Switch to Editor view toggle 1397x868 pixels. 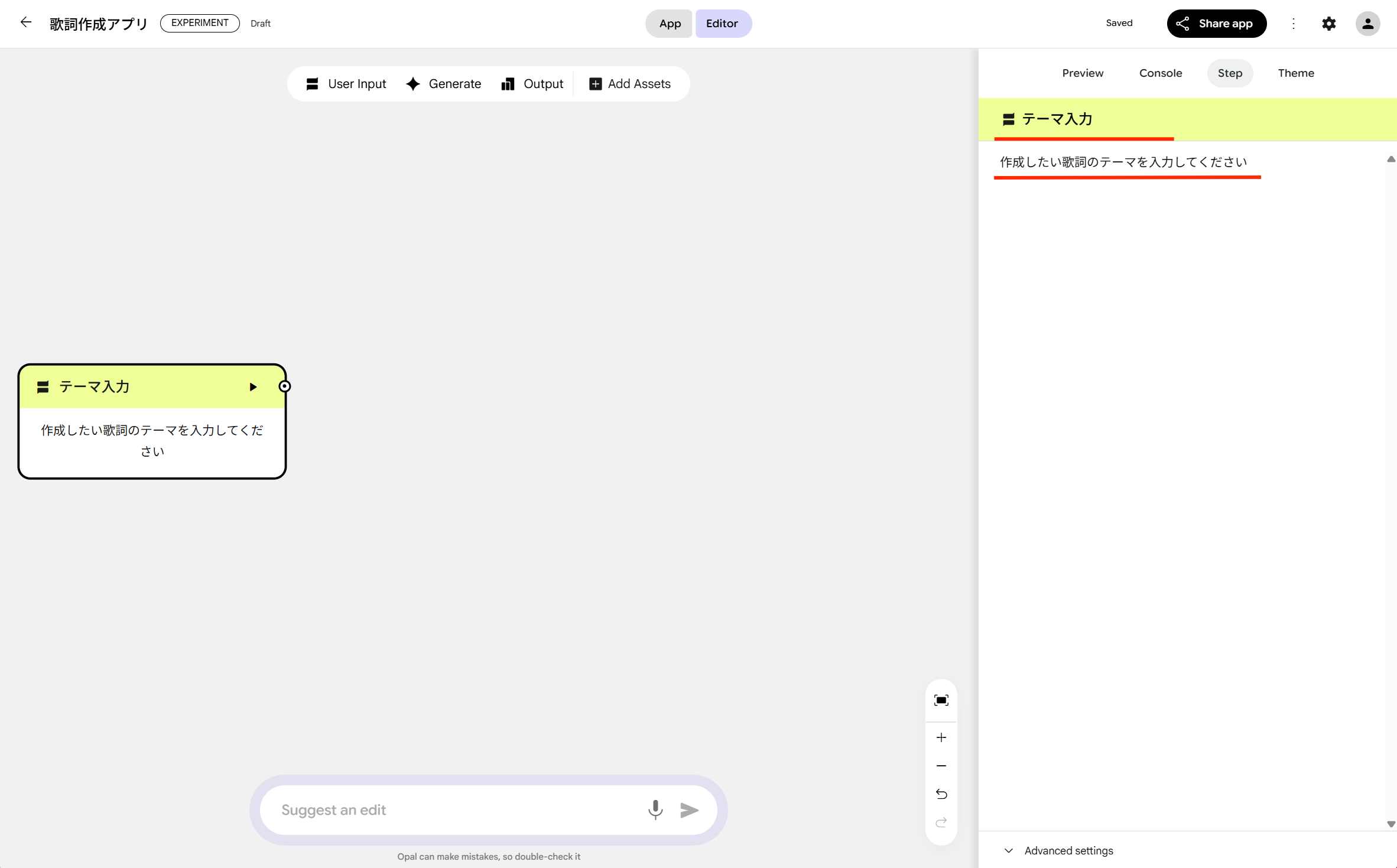pyautogui.click(x=722, y=24)
